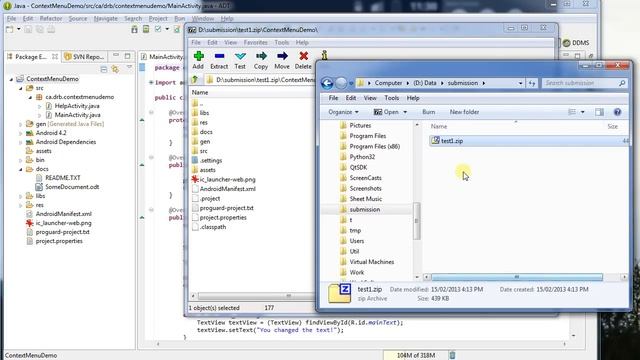Screen dimensions: 640x360
Task: Collapse the src folder in Package Explorer
Action: [x=21, y=88]
